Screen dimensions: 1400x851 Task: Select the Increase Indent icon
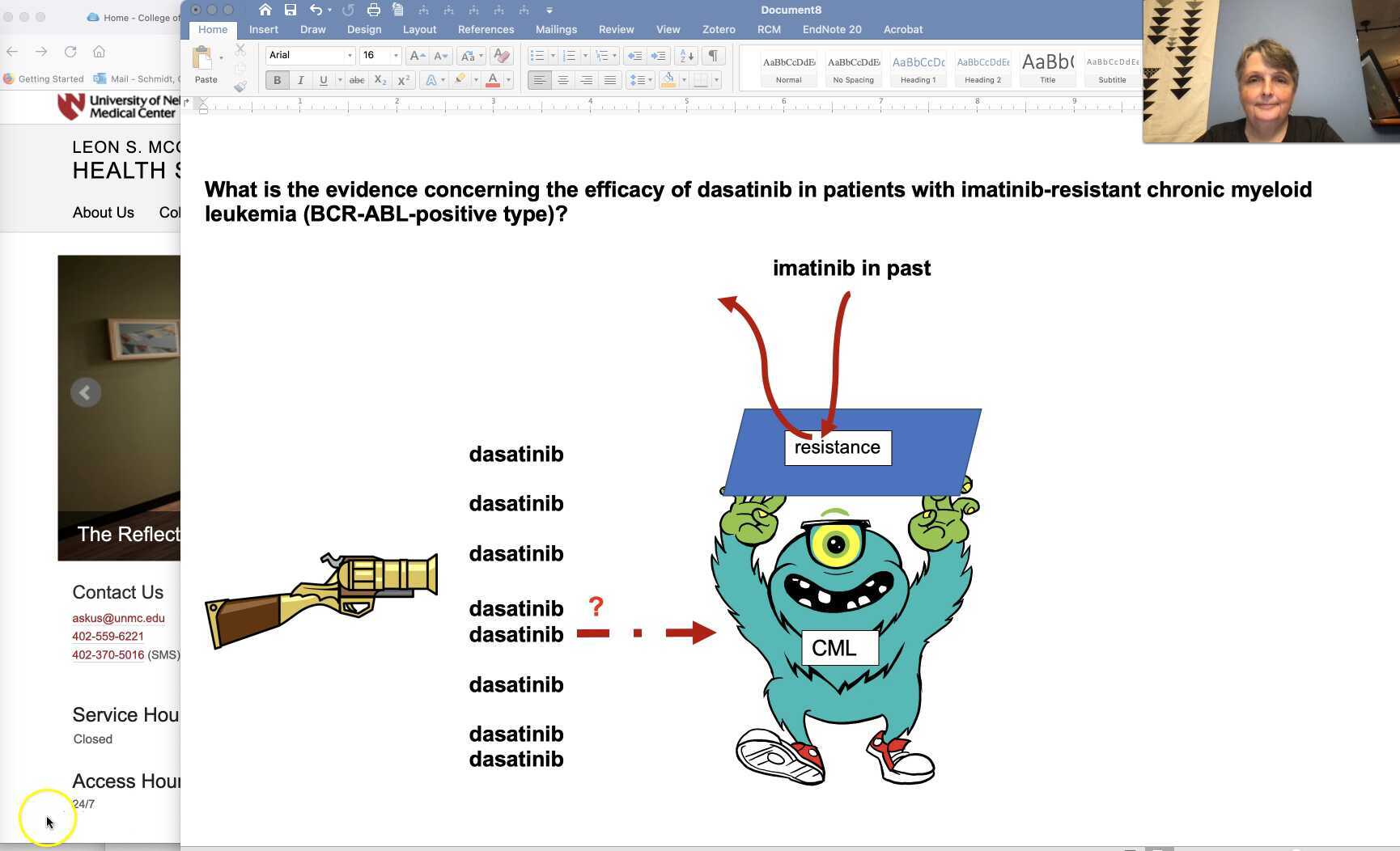[x=658, y=55]
